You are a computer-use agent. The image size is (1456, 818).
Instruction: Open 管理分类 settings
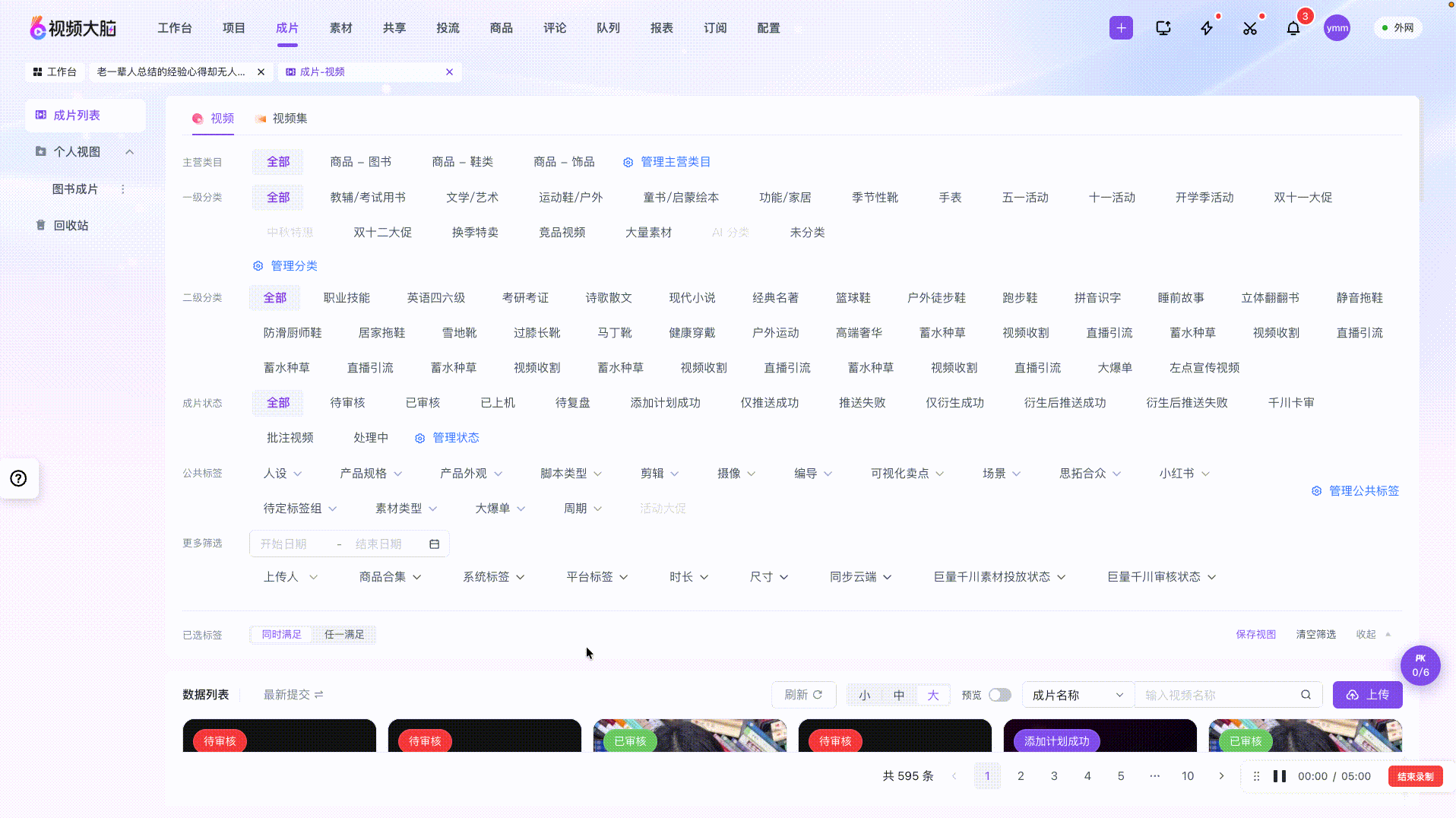pyautogui.click(x=285, y=265)
